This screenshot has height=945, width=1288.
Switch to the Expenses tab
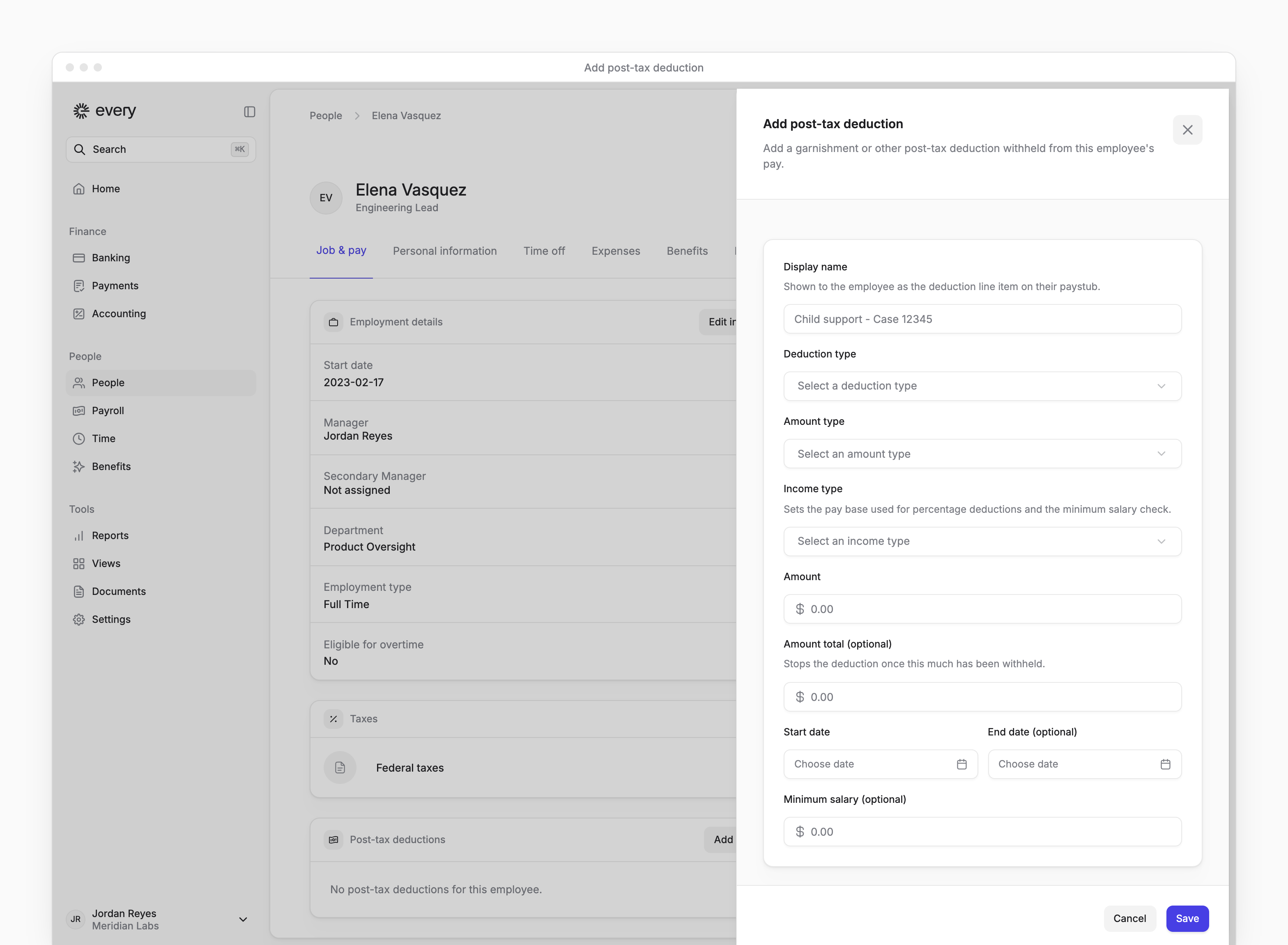point(616,251)
